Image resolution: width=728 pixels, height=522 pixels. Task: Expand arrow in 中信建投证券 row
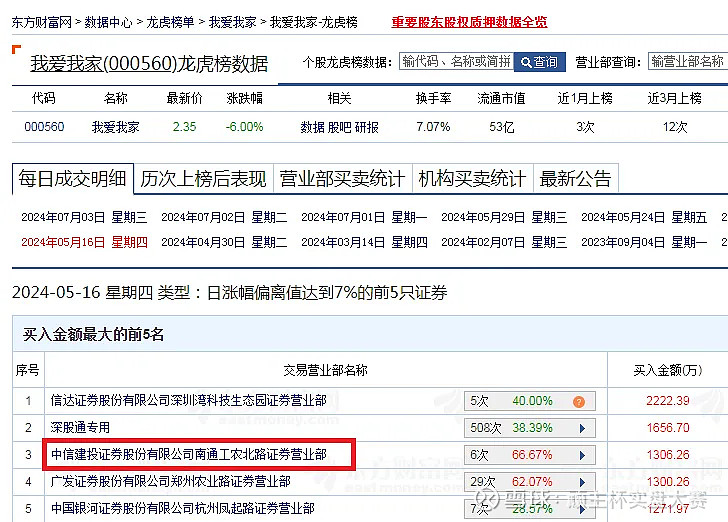(x=582, y=455)
